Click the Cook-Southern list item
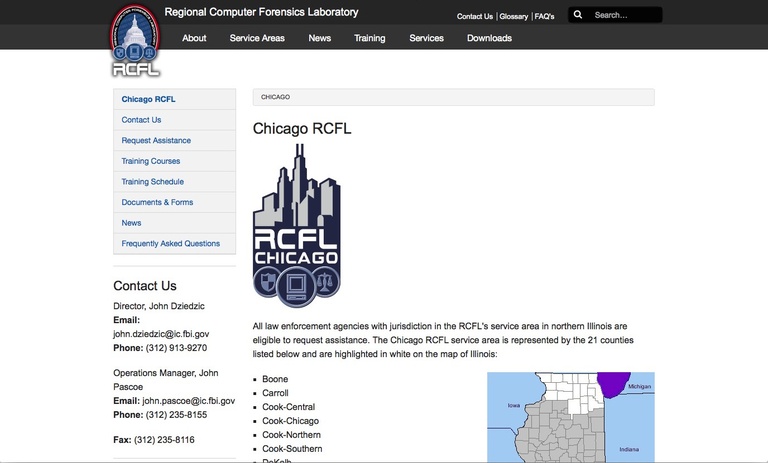 (292, 448)
